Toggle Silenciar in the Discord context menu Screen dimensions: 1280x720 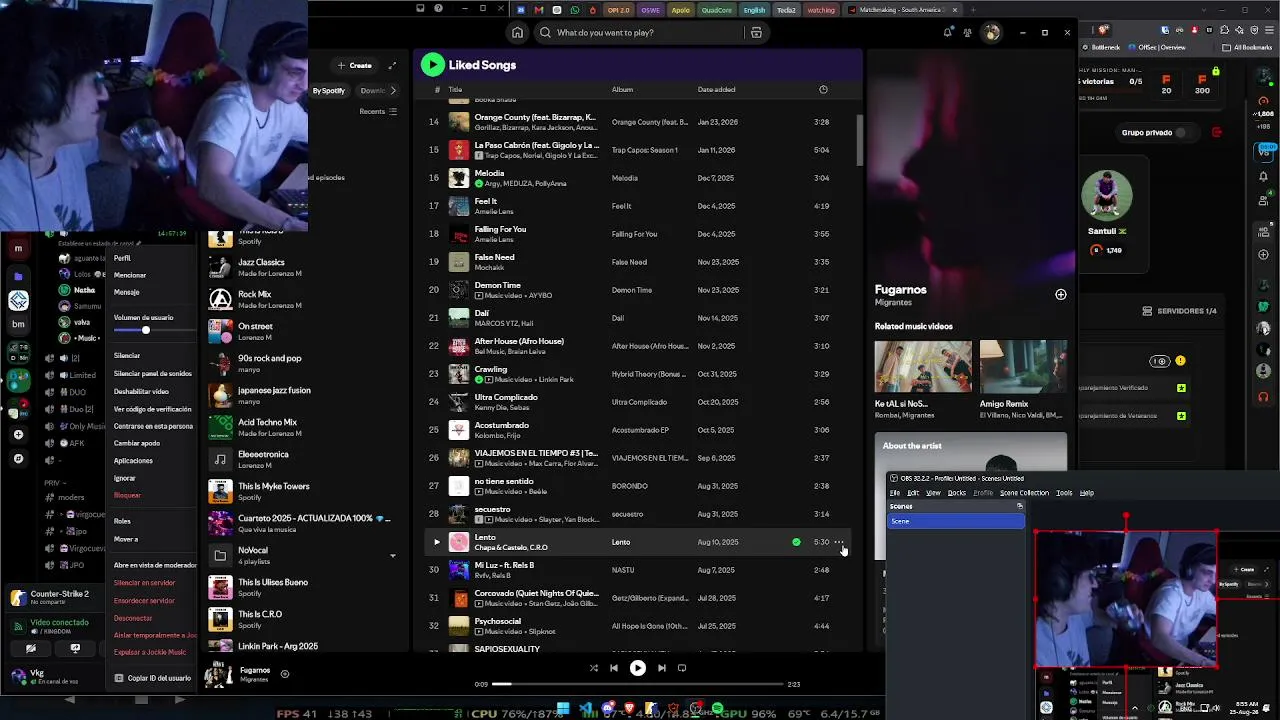click(x=127, y=355)
